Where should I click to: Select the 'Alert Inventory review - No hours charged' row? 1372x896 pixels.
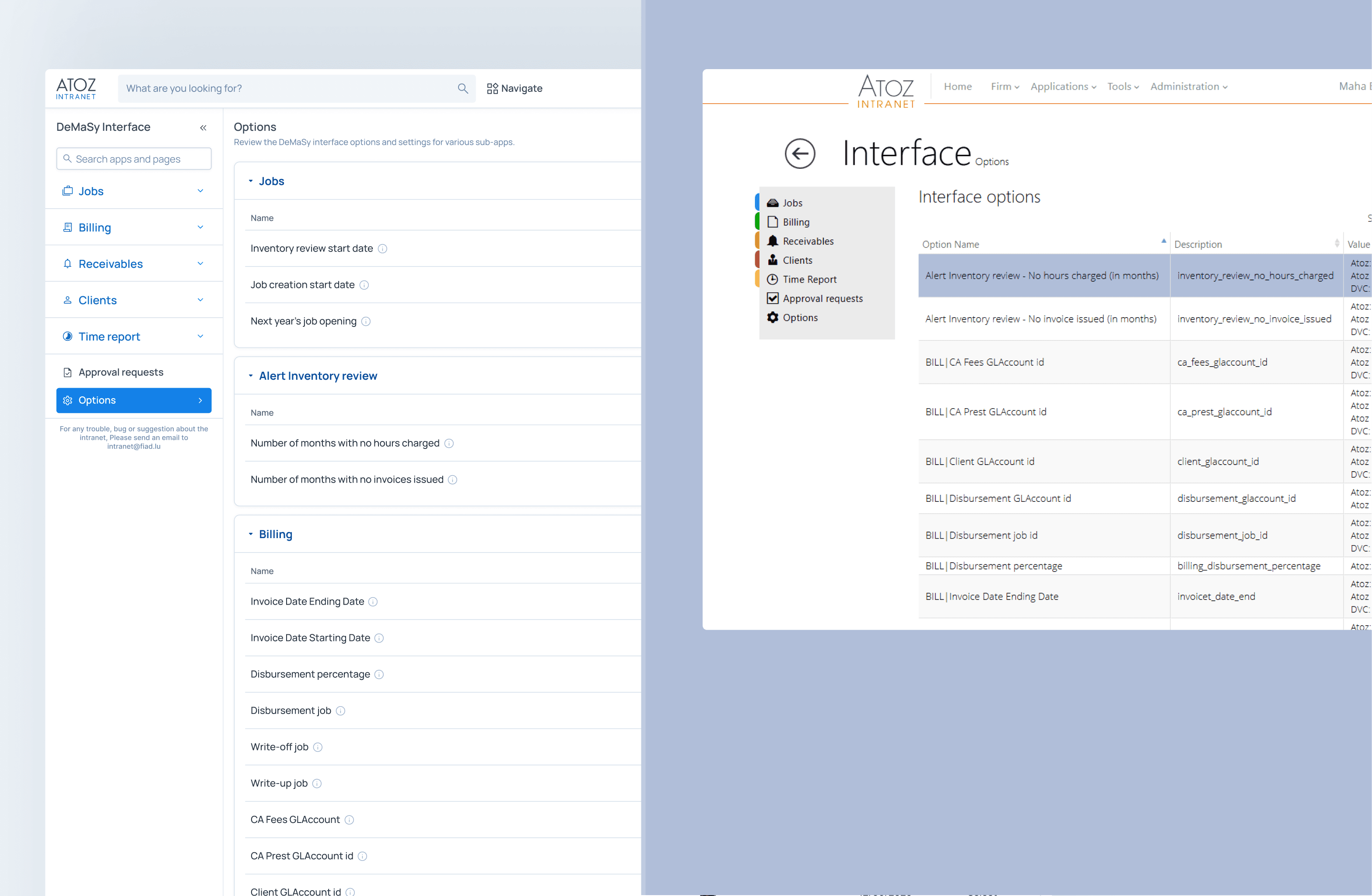click(x=1145, y=276)
